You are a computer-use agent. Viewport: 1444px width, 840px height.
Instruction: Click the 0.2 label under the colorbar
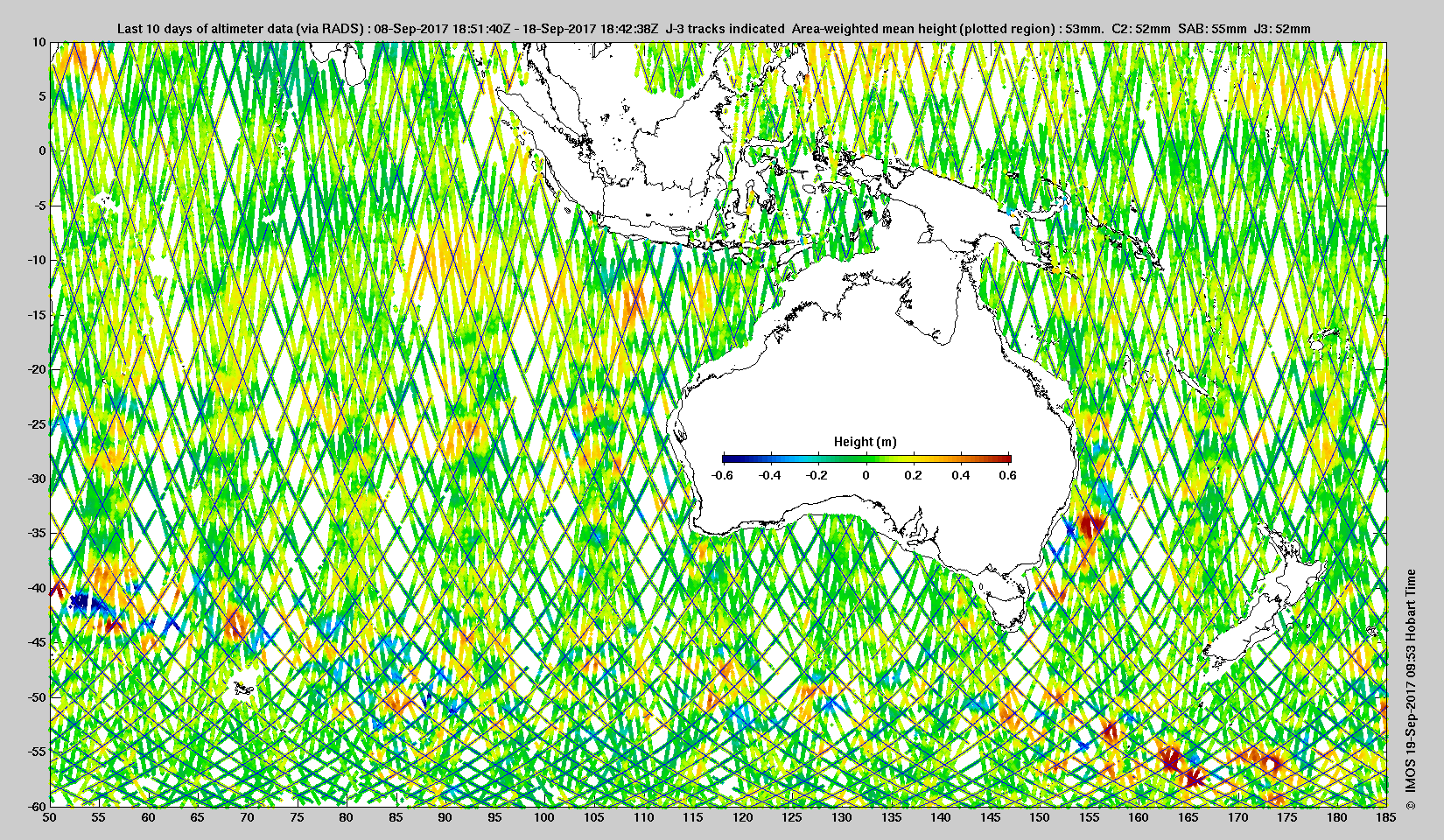point(913,475)
